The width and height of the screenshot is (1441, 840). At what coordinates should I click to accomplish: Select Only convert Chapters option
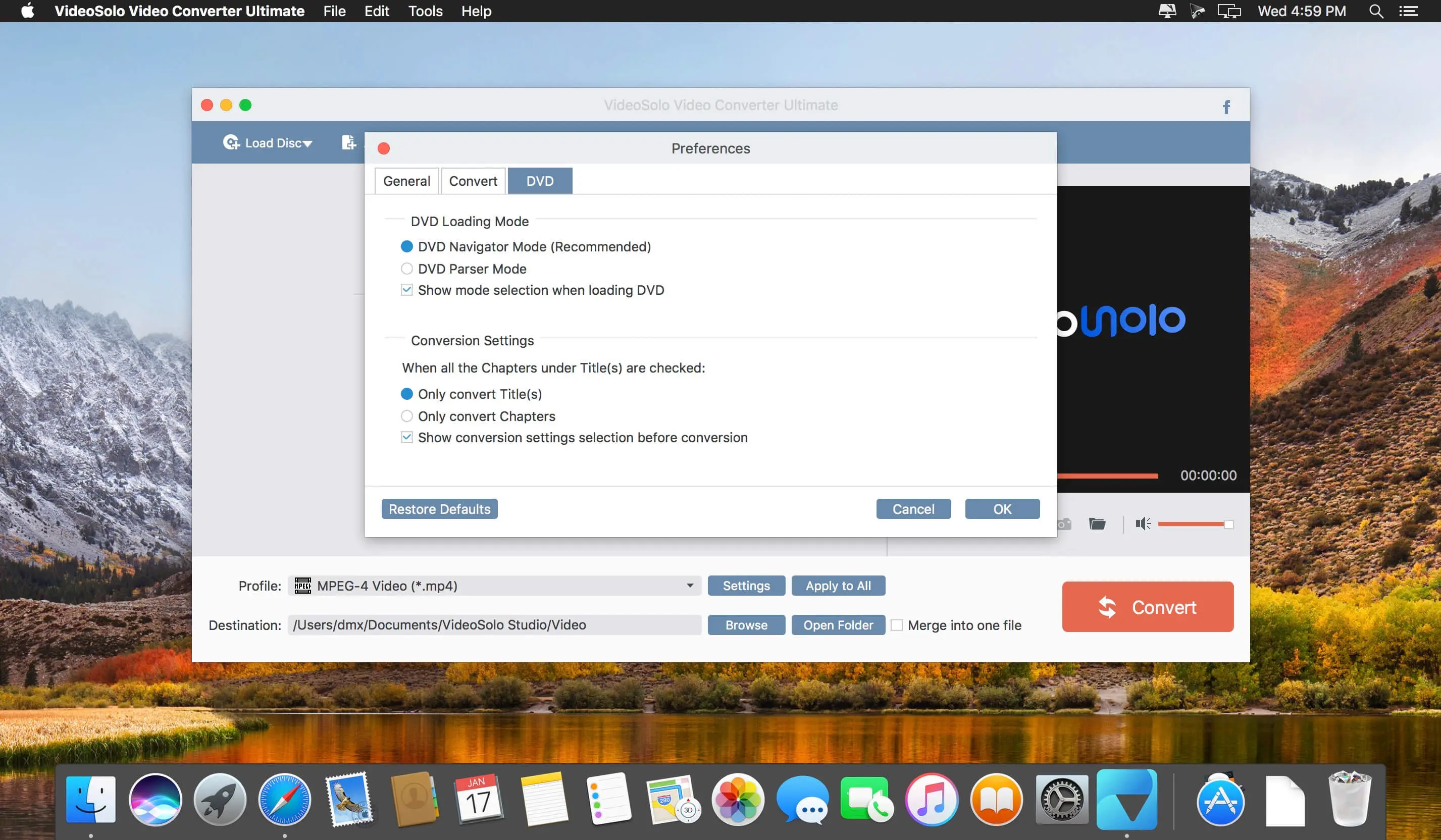tap(406, 415)
